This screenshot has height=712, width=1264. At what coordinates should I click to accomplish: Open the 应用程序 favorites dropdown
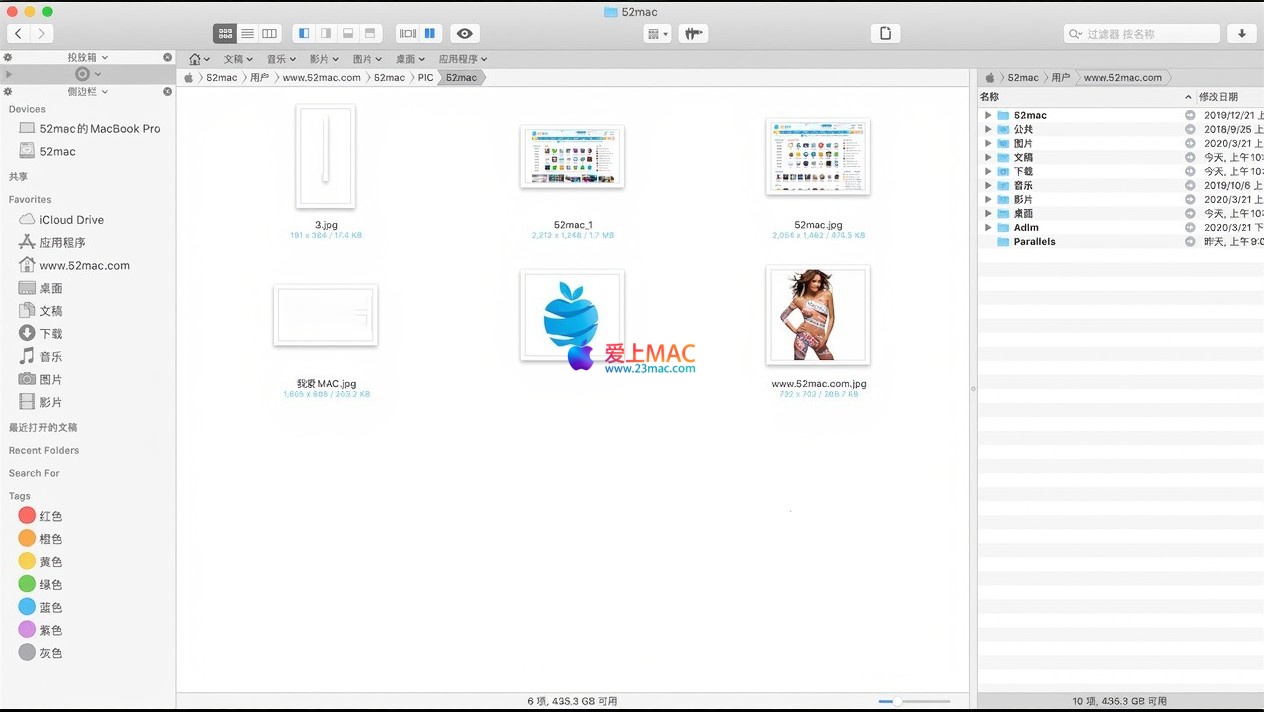tap(462, 59)
